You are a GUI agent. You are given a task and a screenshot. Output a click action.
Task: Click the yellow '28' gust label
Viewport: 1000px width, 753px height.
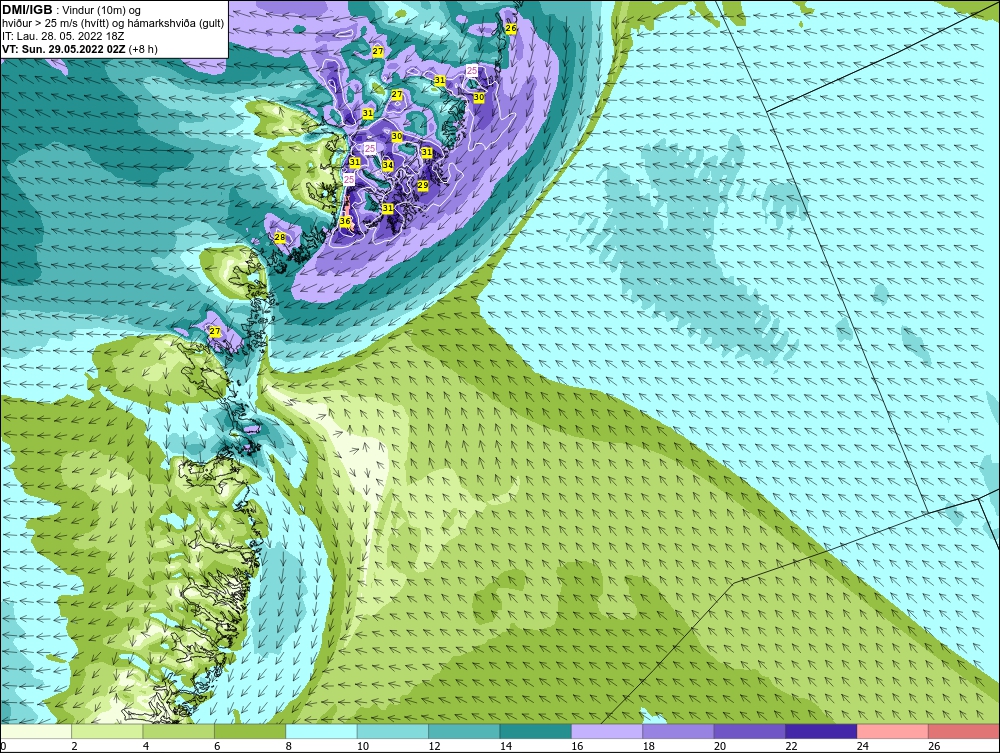279,237
